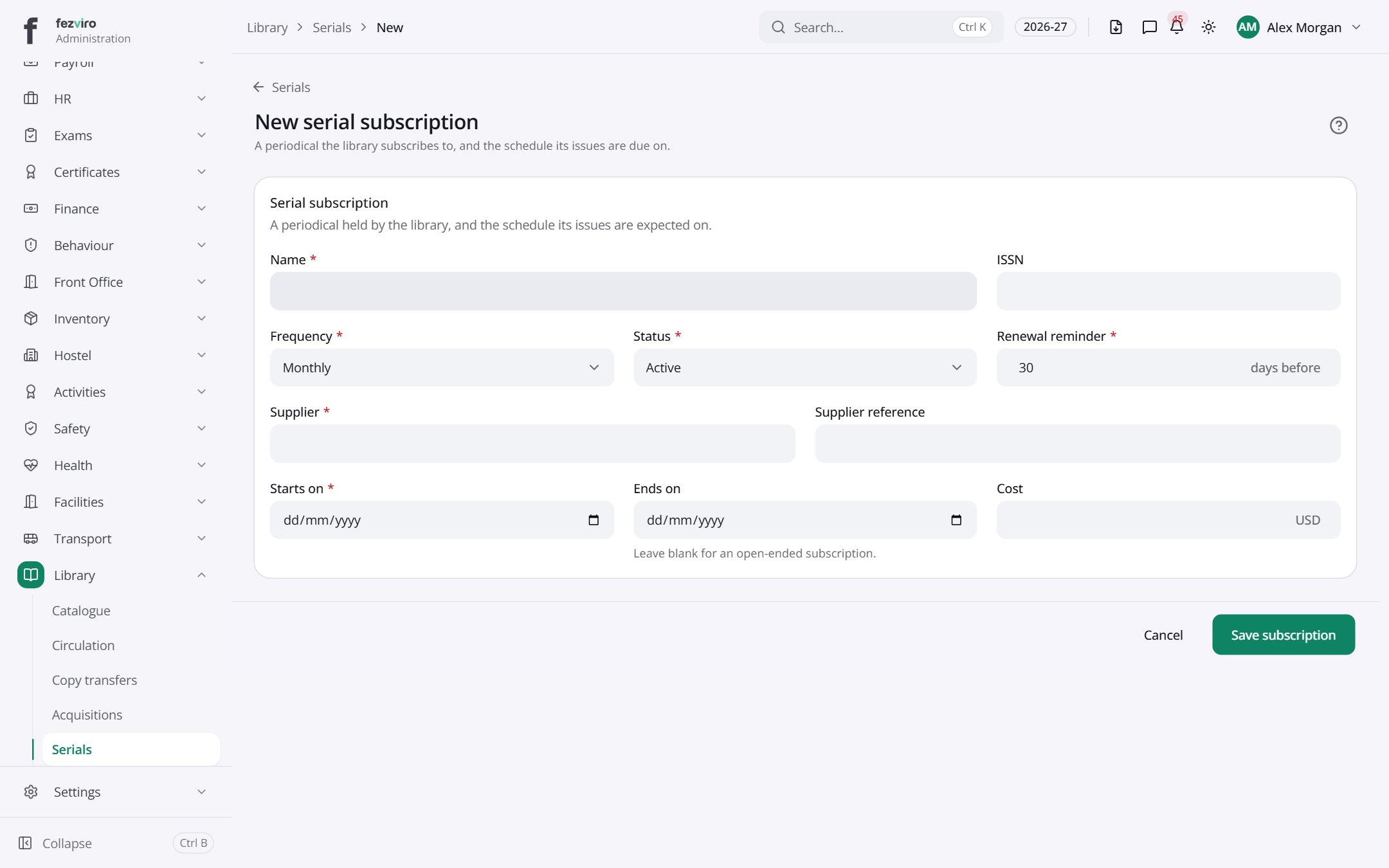Focus the Name input field
This screenshot has height=868, width=1389.
(x=623, y=291)
